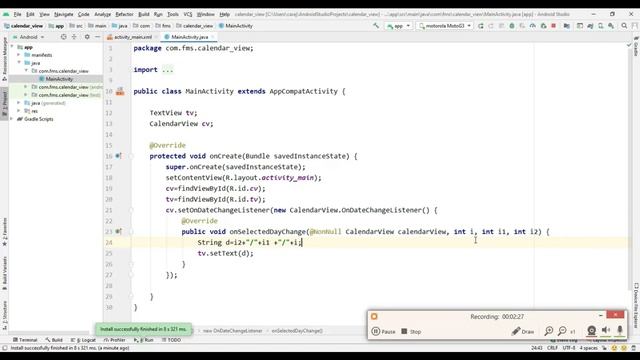Open the Project panel gear settings icon
Screen dimensions: 640x360
[87, 37]
